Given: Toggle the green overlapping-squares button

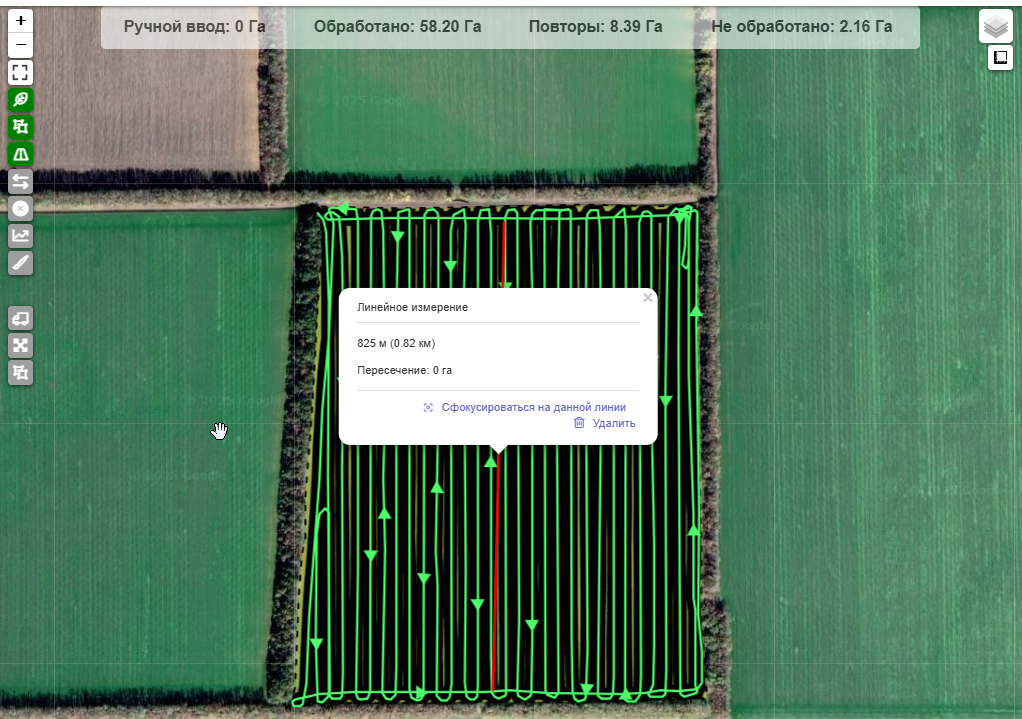Looking at the screenshot, I should [x=21, y=127].
